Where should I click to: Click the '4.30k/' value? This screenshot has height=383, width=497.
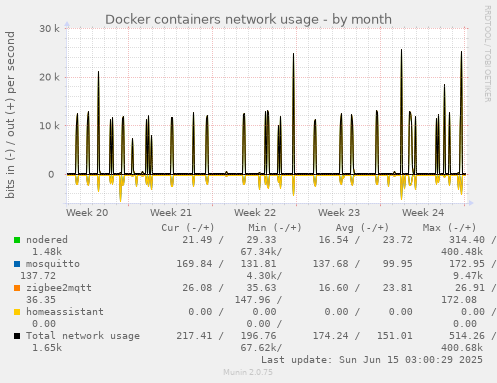tap(264, 276)
